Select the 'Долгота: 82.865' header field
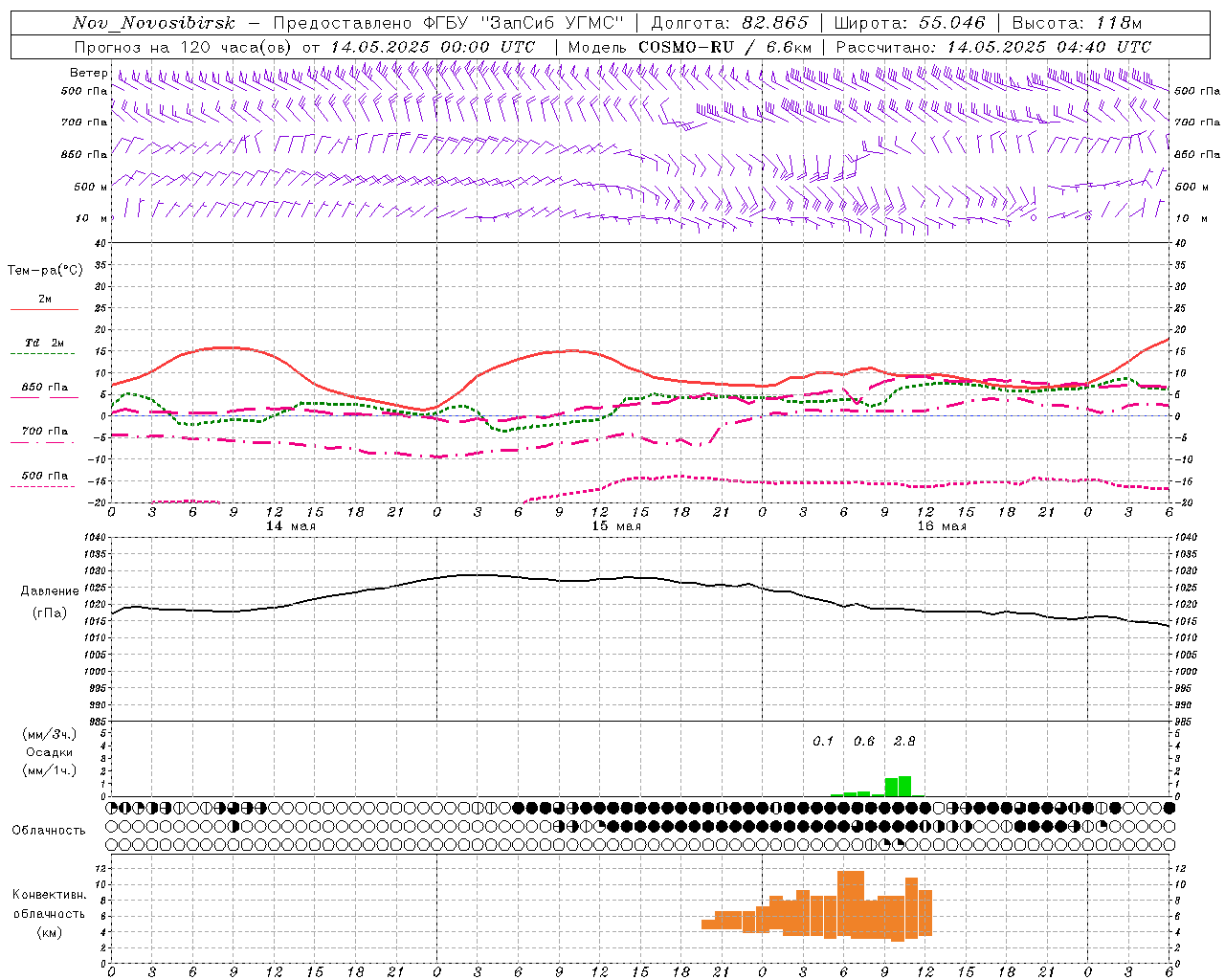The height and width of the screenshot is (980, 1225). 729,23
